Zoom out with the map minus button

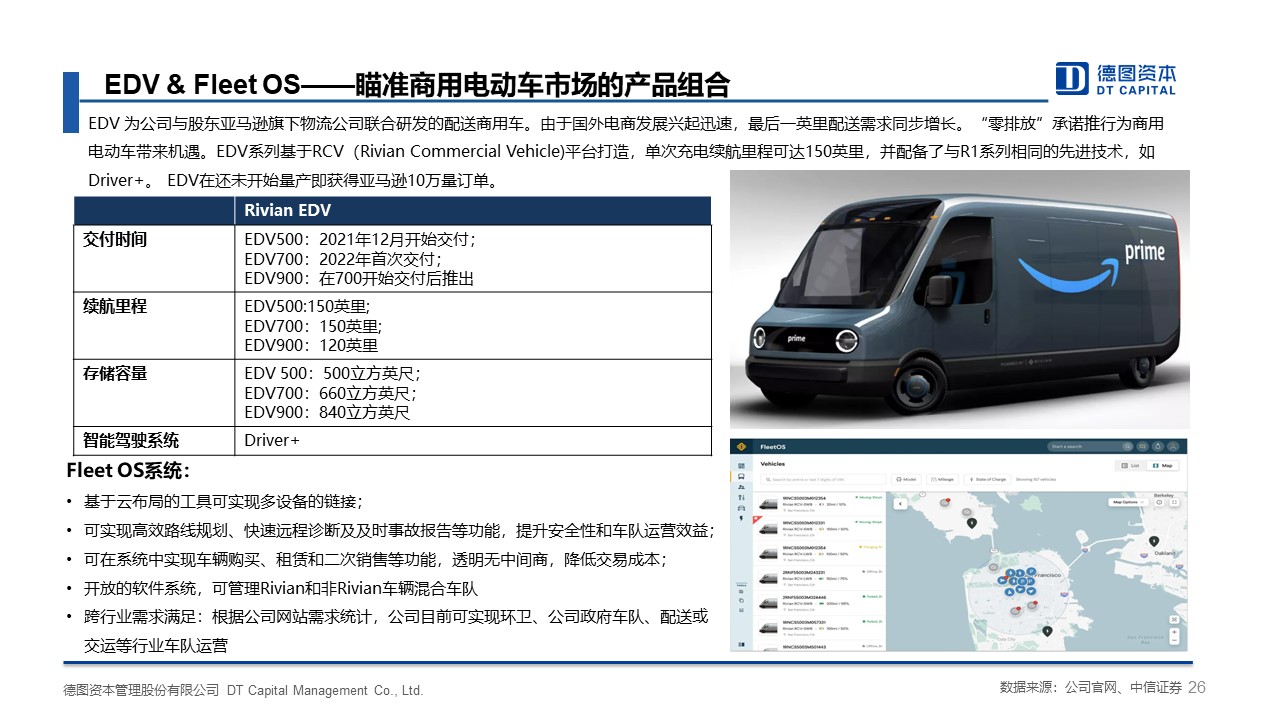coord(1174,640)
